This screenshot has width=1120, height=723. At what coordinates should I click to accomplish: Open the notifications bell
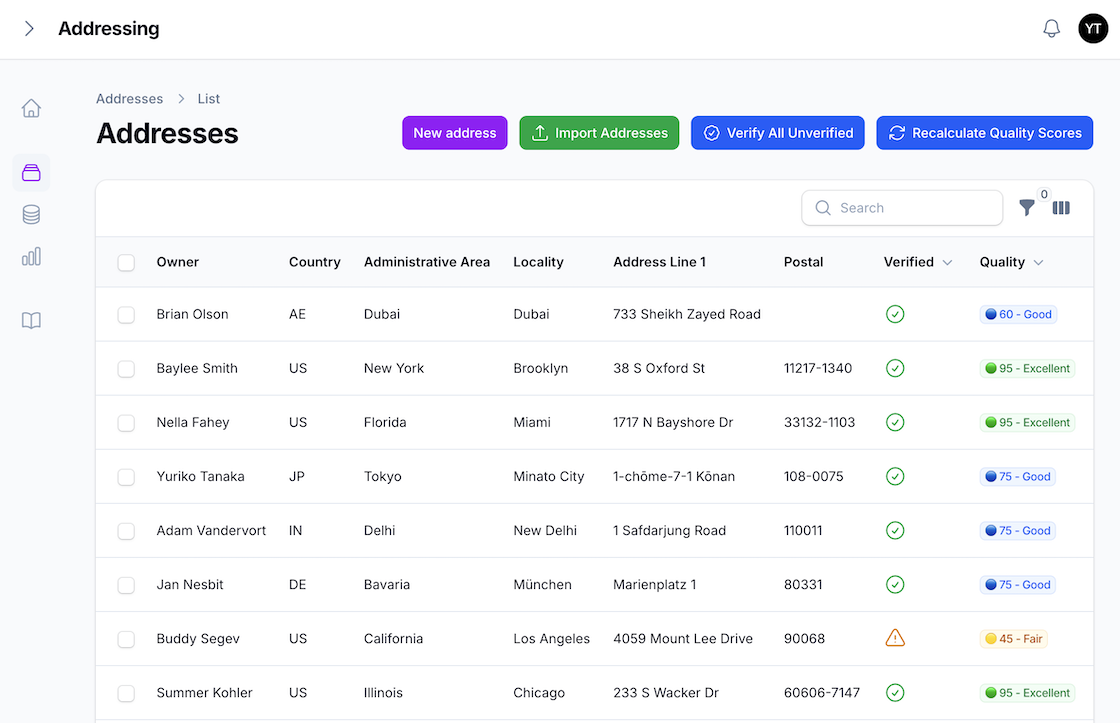[x=1051, y=29]
